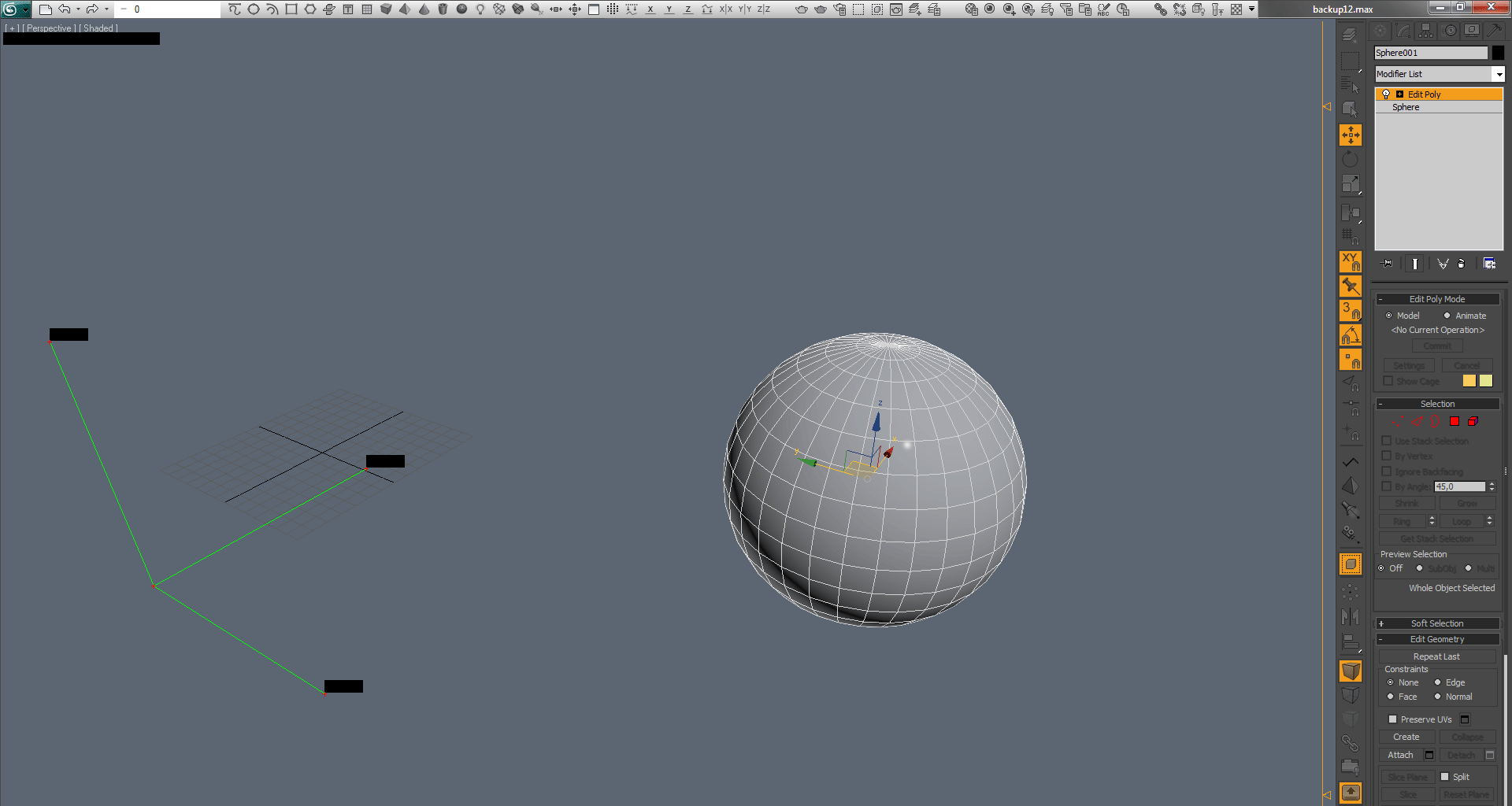Select Polygon sub-object level red square
Image resolution: width=1512 pixels, height=806 pixels.
coord(1455,422)
